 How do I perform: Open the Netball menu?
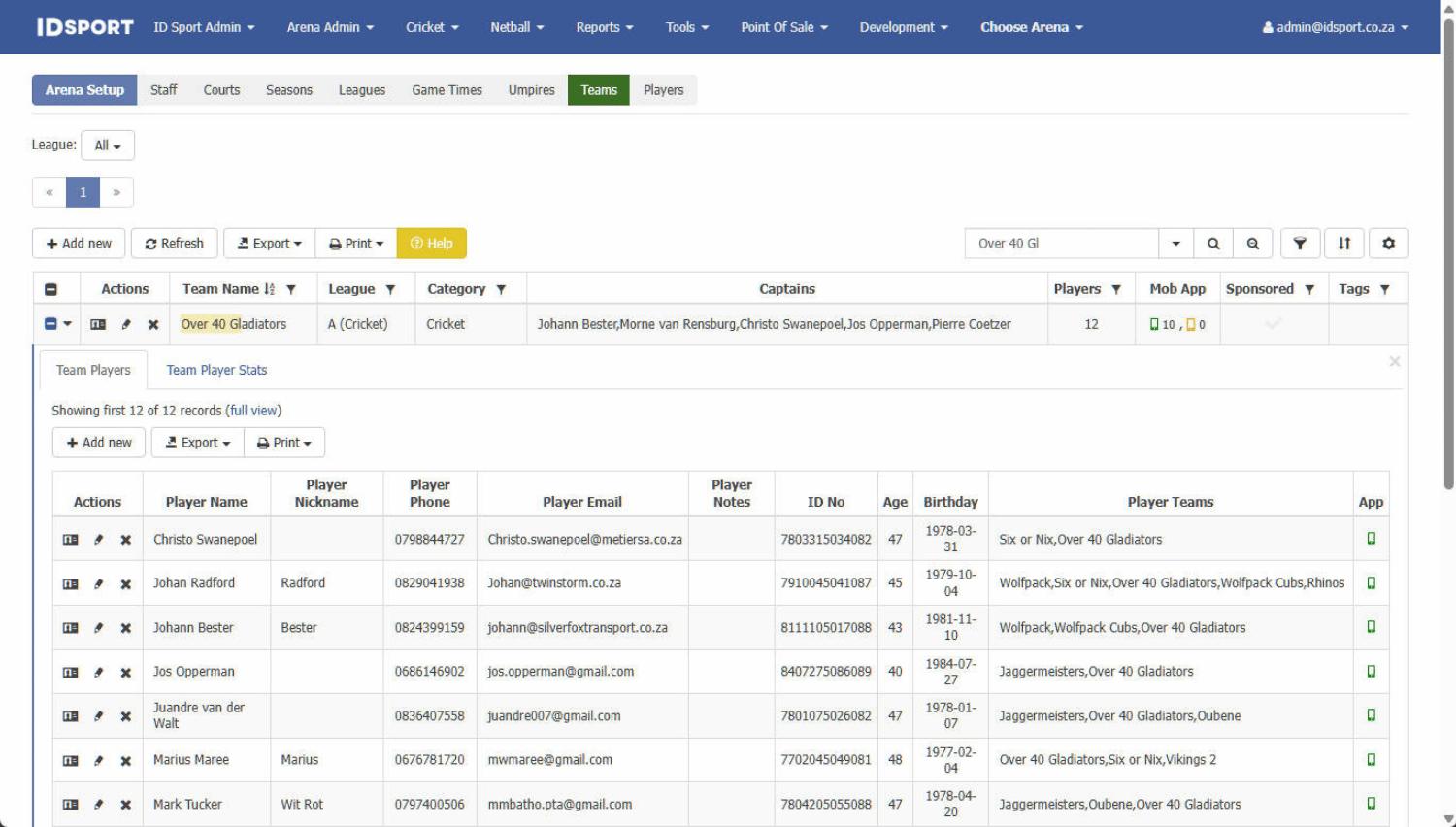517,27
